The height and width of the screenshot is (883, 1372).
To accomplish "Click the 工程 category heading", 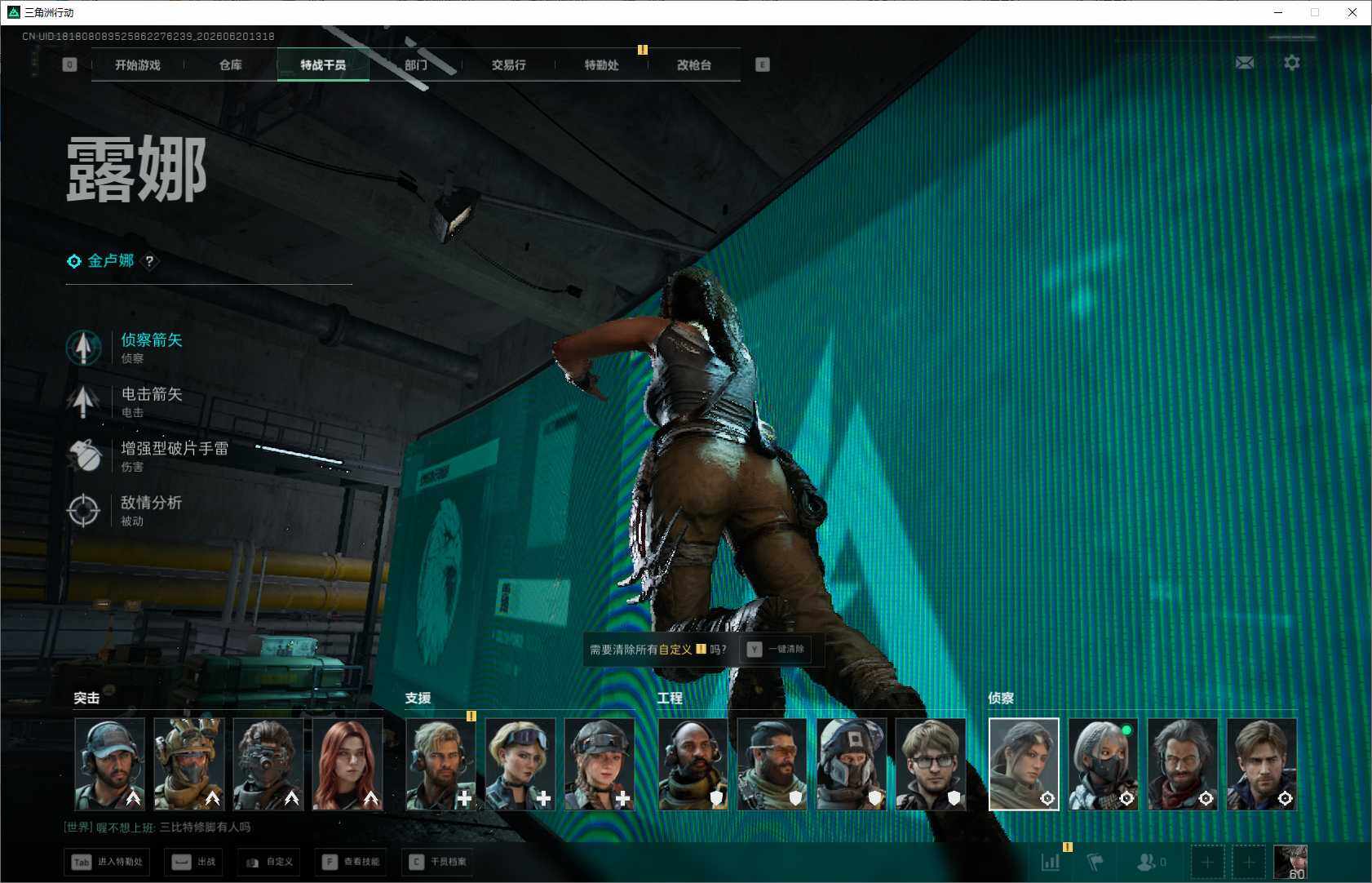I will (x=670, y=699).
